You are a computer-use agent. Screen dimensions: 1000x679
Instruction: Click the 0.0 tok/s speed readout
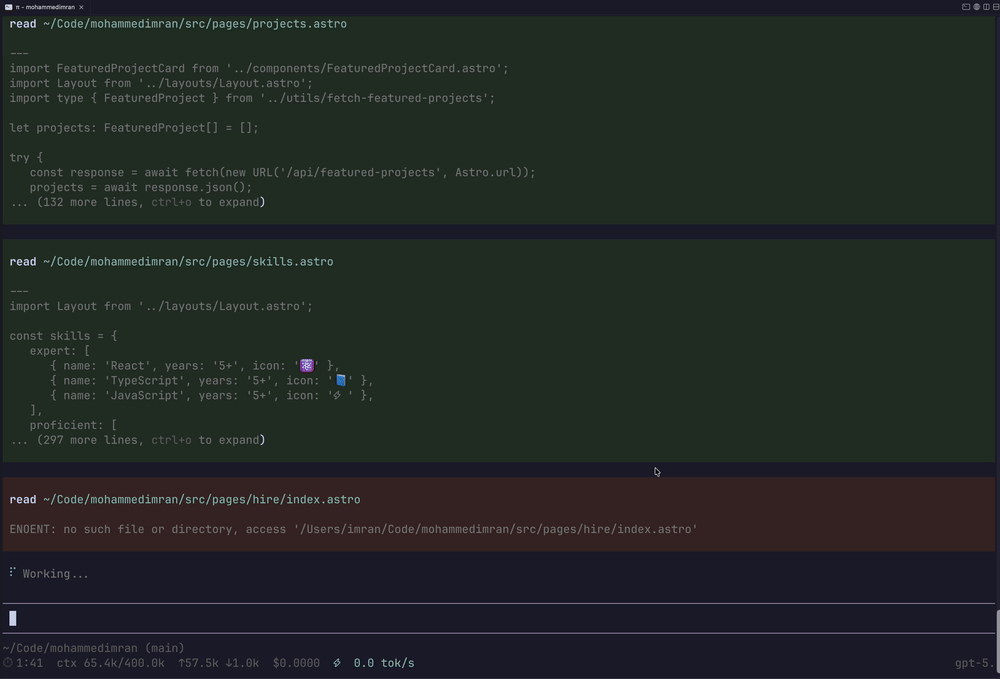click(x=384, y=663)
